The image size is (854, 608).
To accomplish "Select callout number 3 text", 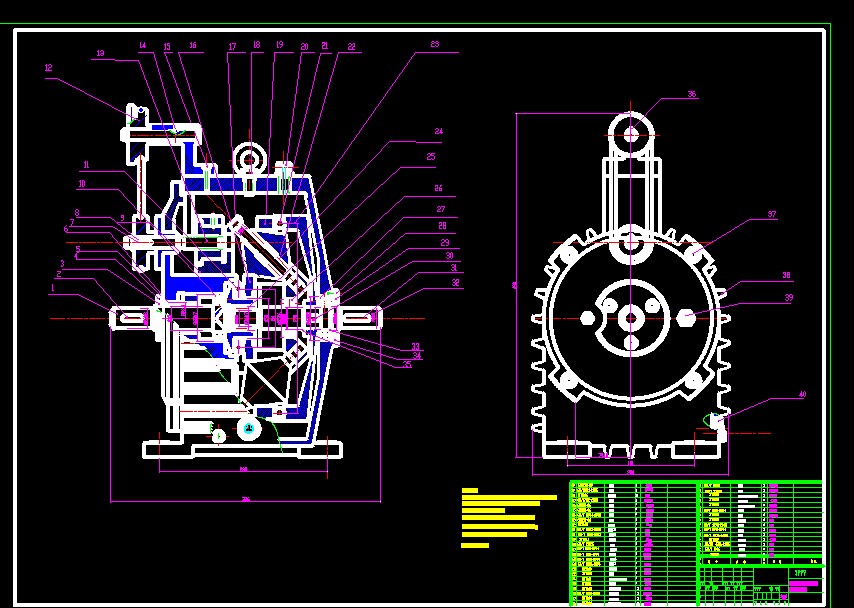I will 62,264.
